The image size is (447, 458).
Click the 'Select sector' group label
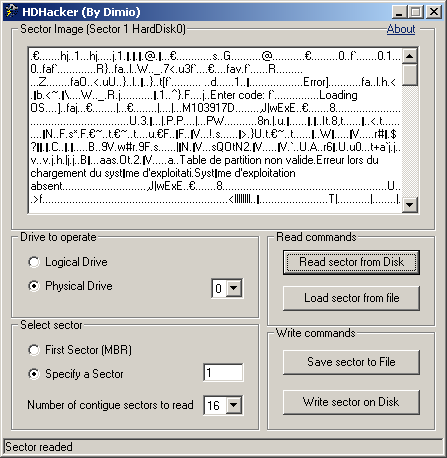click(x=51, y=325)
